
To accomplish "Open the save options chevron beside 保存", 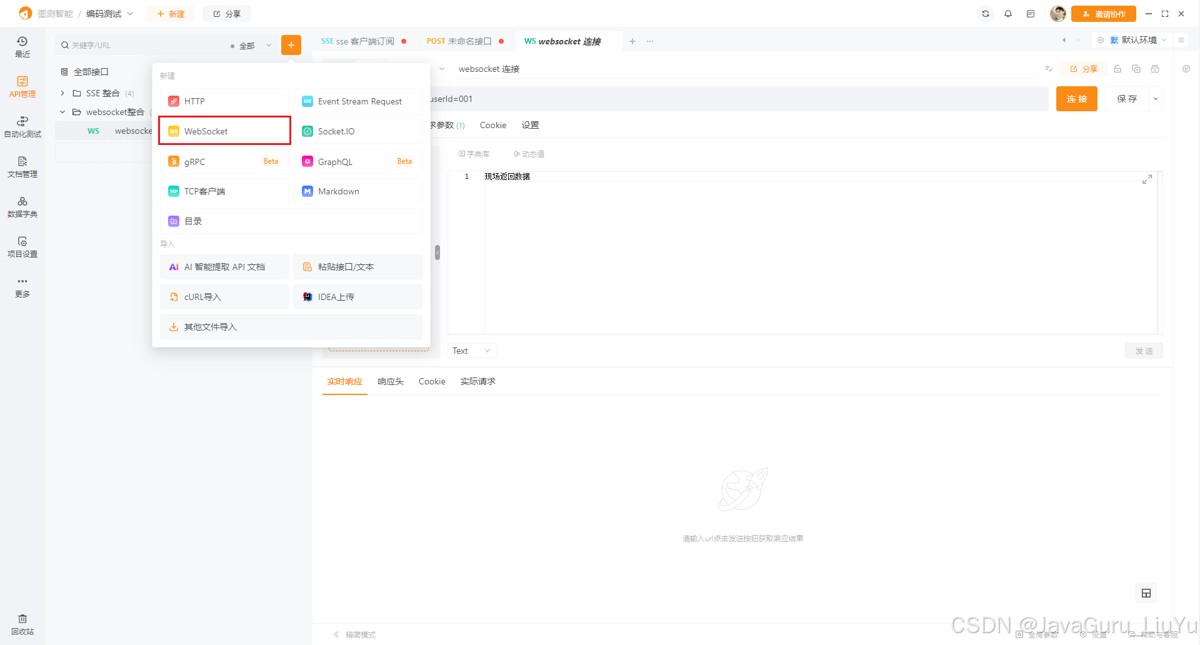I will click(1157, 100).
